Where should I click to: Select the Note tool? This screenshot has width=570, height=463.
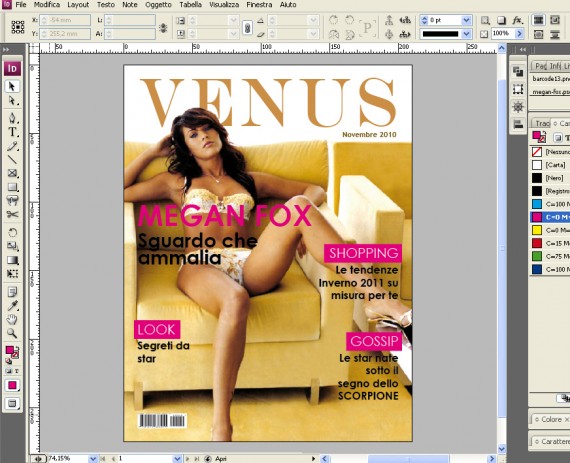pyautogui.click(x=12, y=291)
